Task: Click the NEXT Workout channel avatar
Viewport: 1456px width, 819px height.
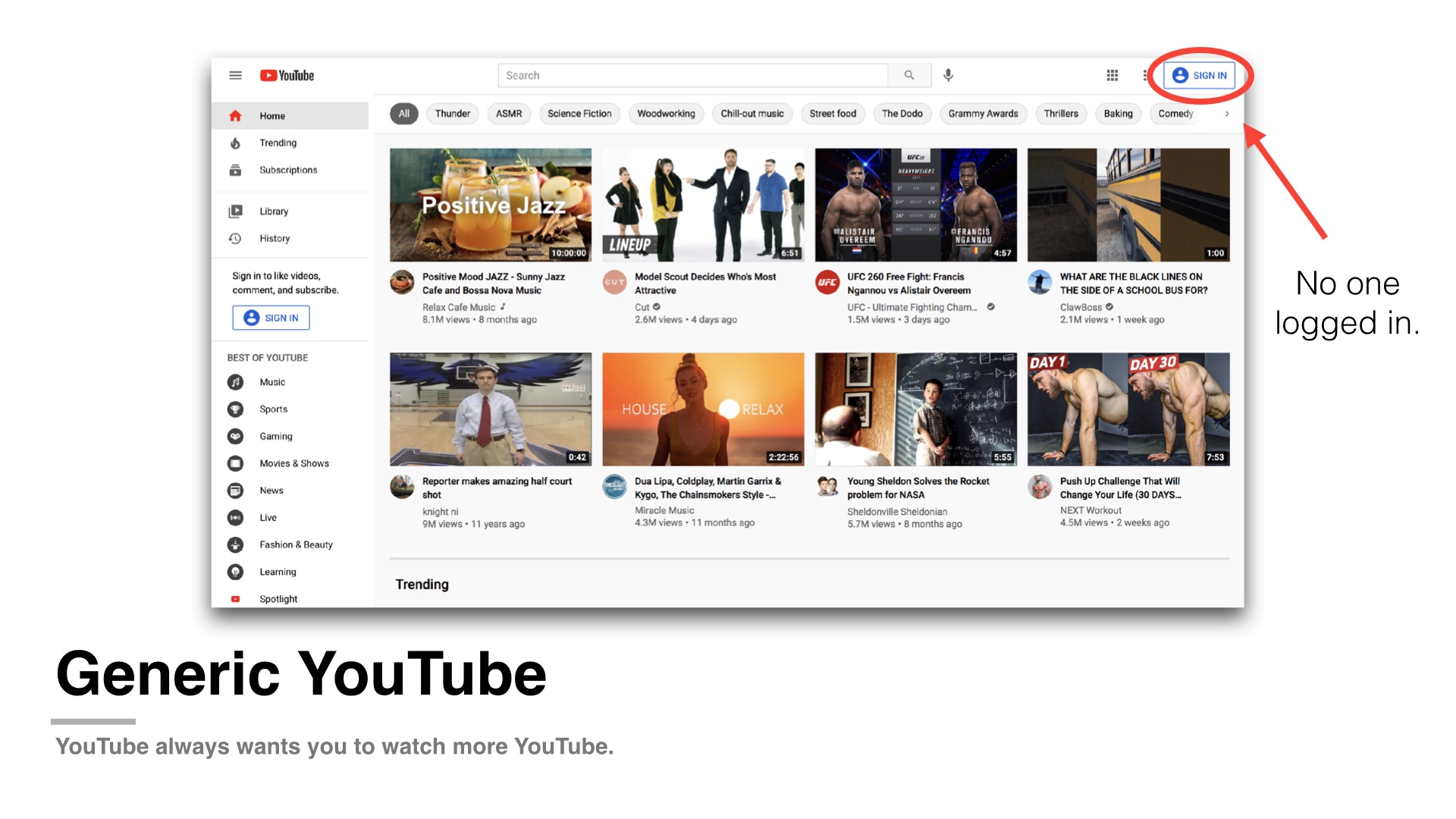Action: pos(1040,487)
